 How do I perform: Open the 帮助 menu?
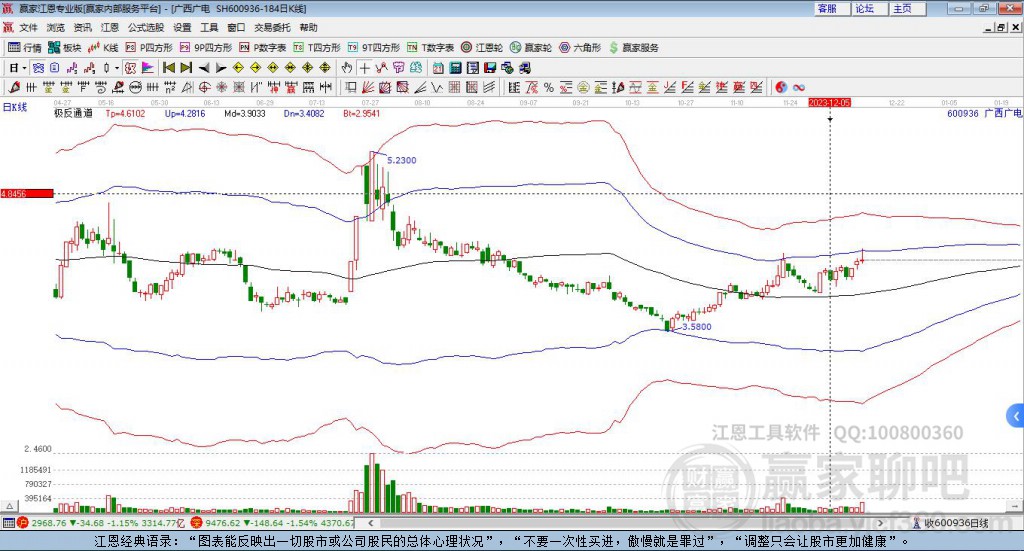click(308, 27)
